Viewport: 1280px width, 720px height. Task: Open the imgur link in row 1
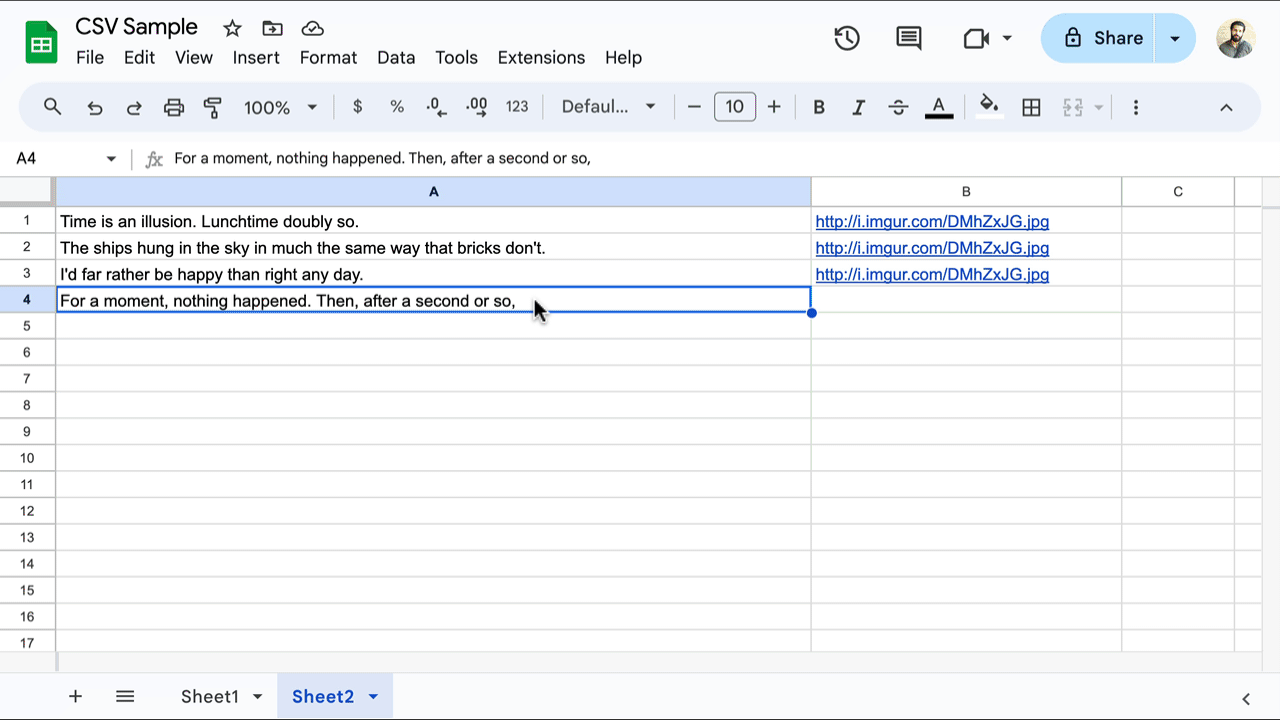pos(932,222)
